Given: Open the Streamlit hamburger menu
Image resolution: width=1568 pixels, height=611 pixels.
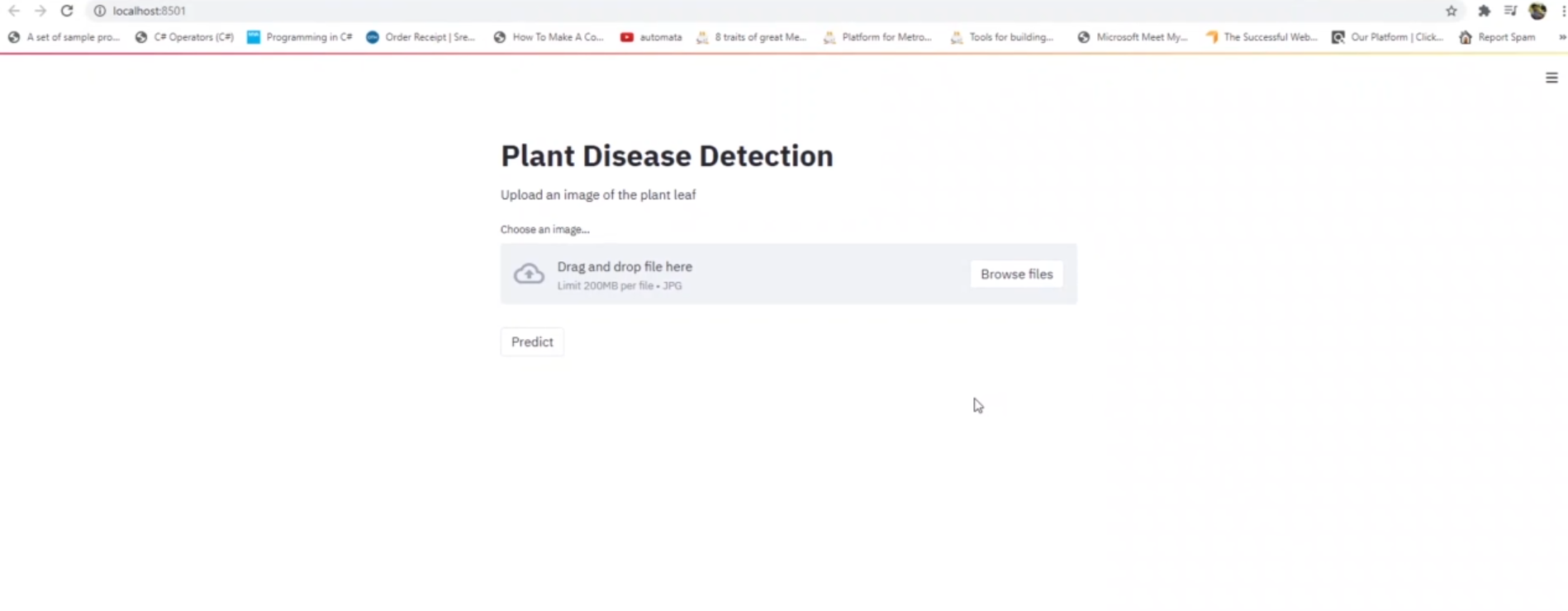Looking at the screenshot, I should [x=1551, y=78].
